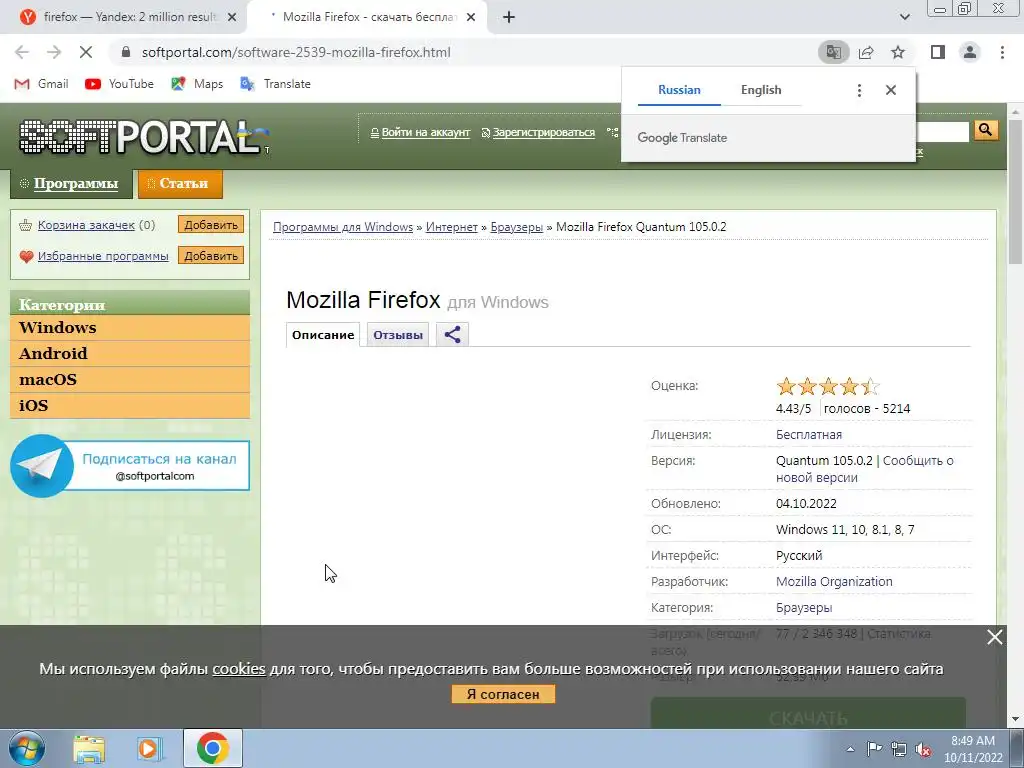Select the Android category
This screenshot has width=1024, height=768.
point(130,353)
